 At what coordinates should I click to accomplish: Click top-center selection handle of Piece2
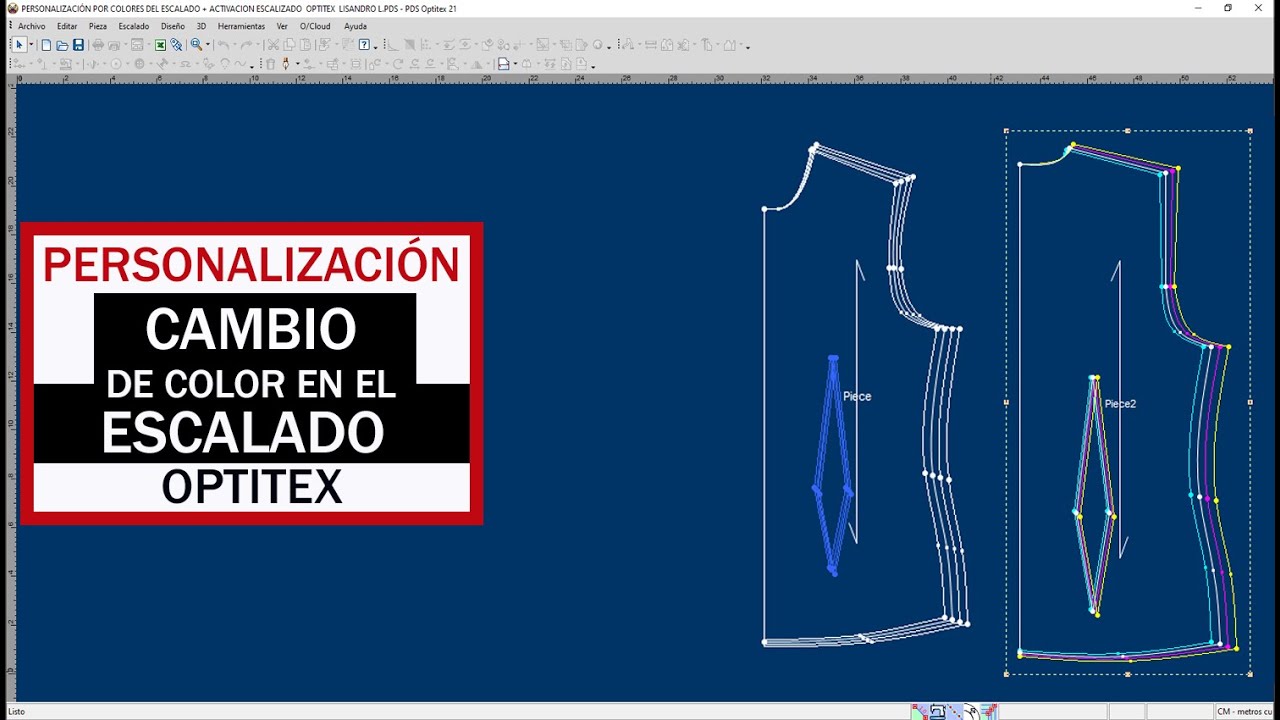pos(1128,130)
